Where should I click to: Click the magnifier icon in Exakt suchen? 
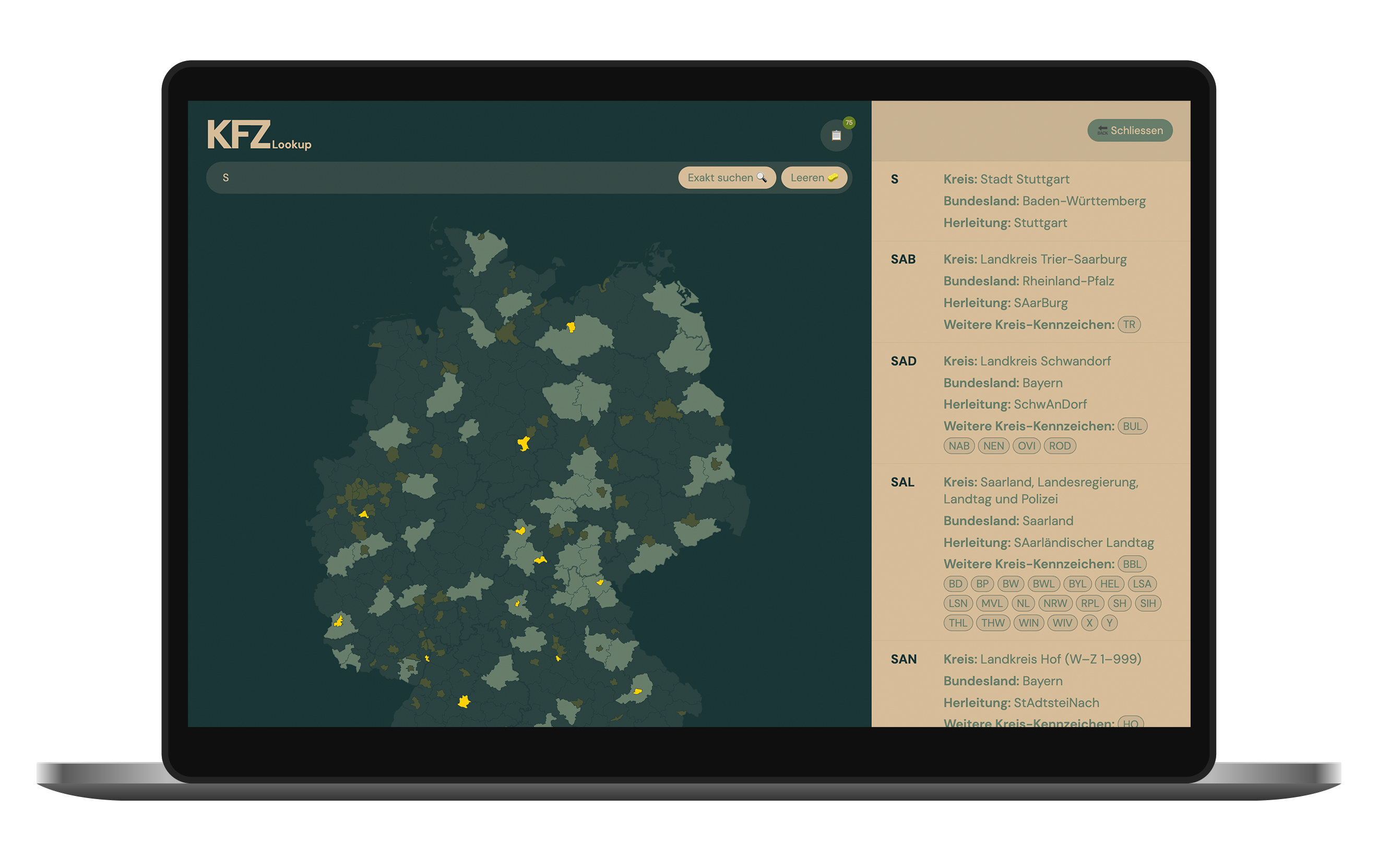[x=761, y=178]
